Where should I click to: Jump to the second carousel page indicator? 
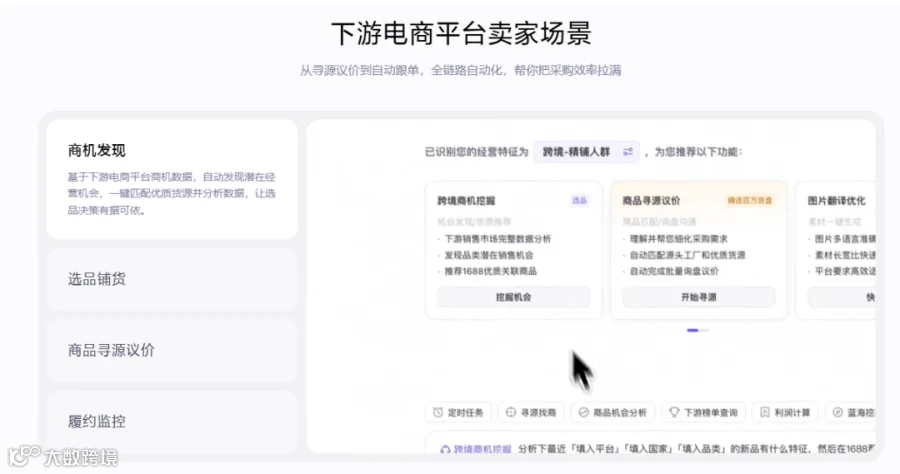[704, 331]
